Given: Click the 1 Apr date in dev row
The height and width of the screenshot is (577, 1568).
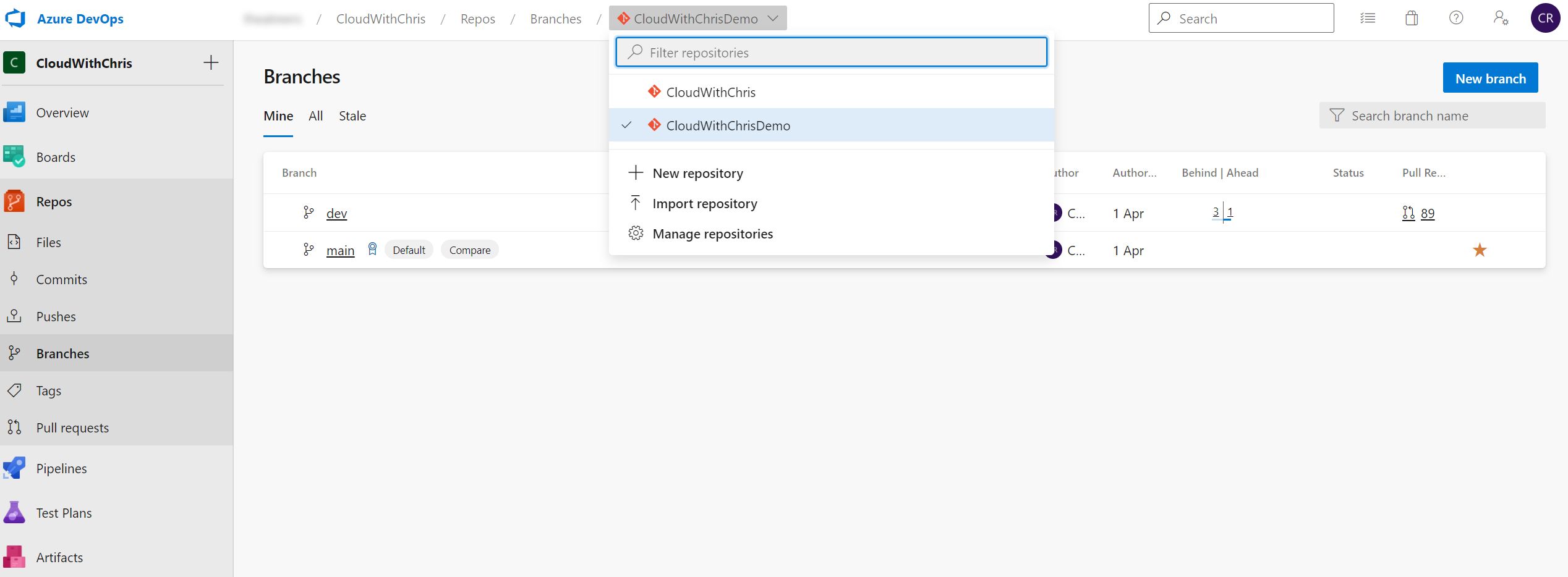Looking at the screenshot, I should tap(1128, 213).
